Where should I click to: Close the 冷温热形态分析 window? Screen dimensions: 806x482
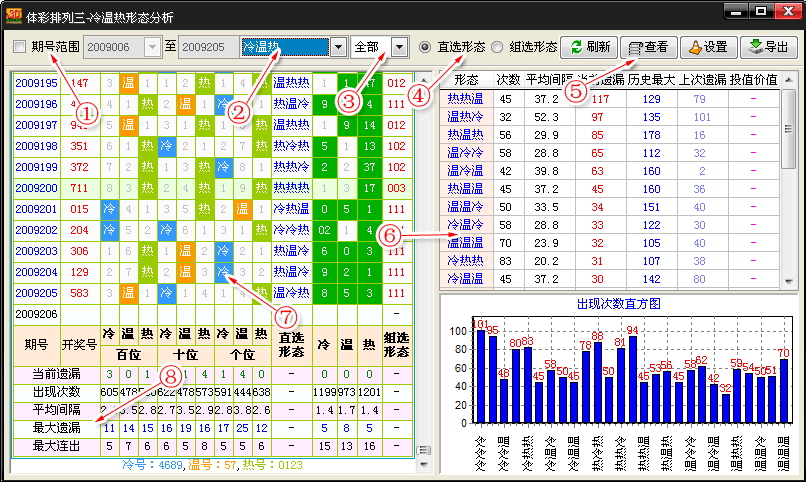[788, 11]
